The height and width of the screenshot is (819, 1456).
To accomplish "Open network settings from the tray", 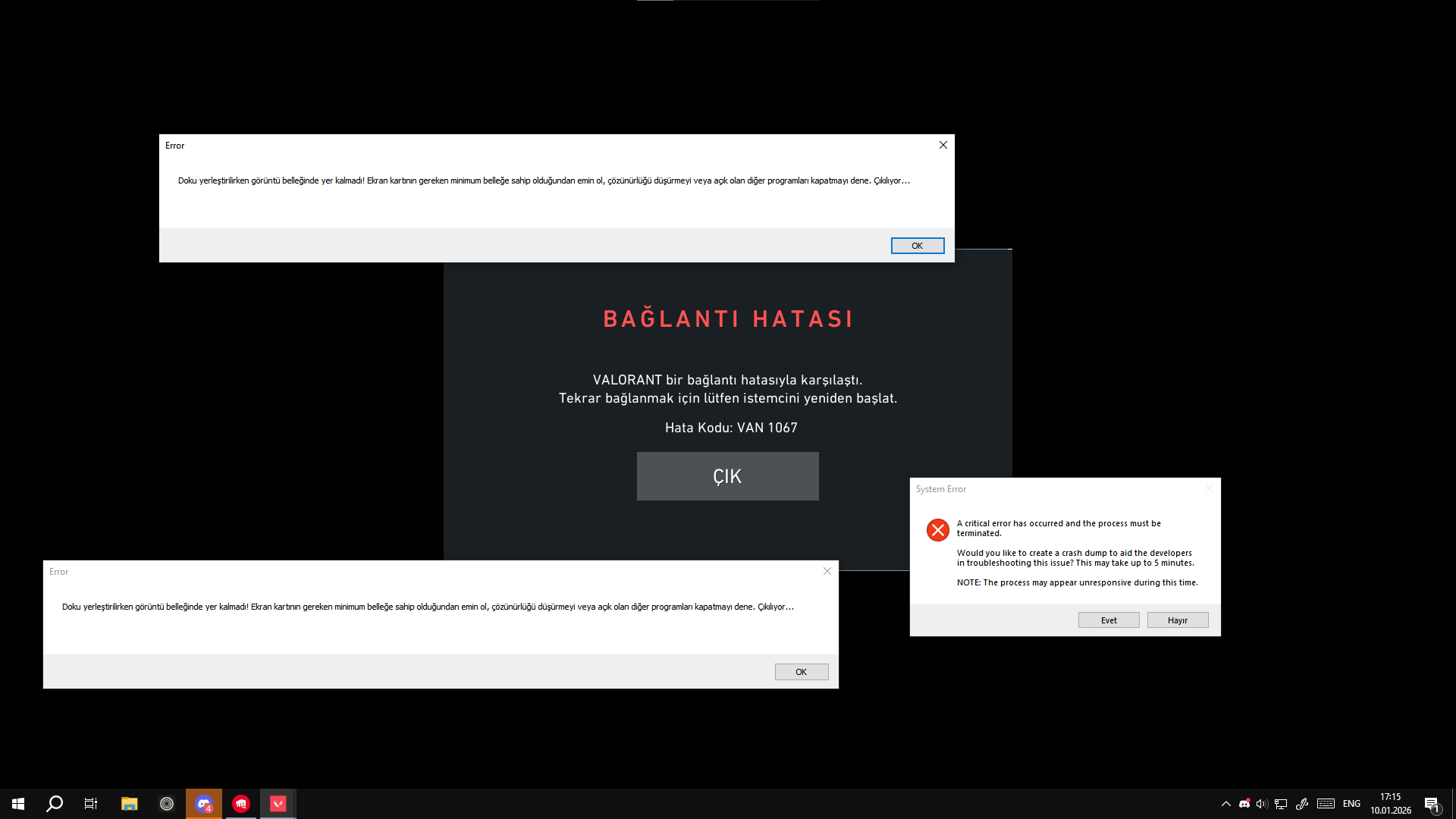I will click(1281, 804).
